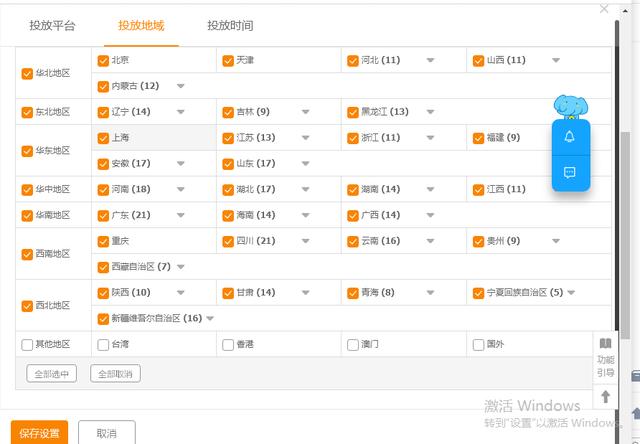Image resolution: width=640 pixels, height=444 pixels.
Task: Expand the 陕西 (10) dropdown arrow
Action: [180, 293]
